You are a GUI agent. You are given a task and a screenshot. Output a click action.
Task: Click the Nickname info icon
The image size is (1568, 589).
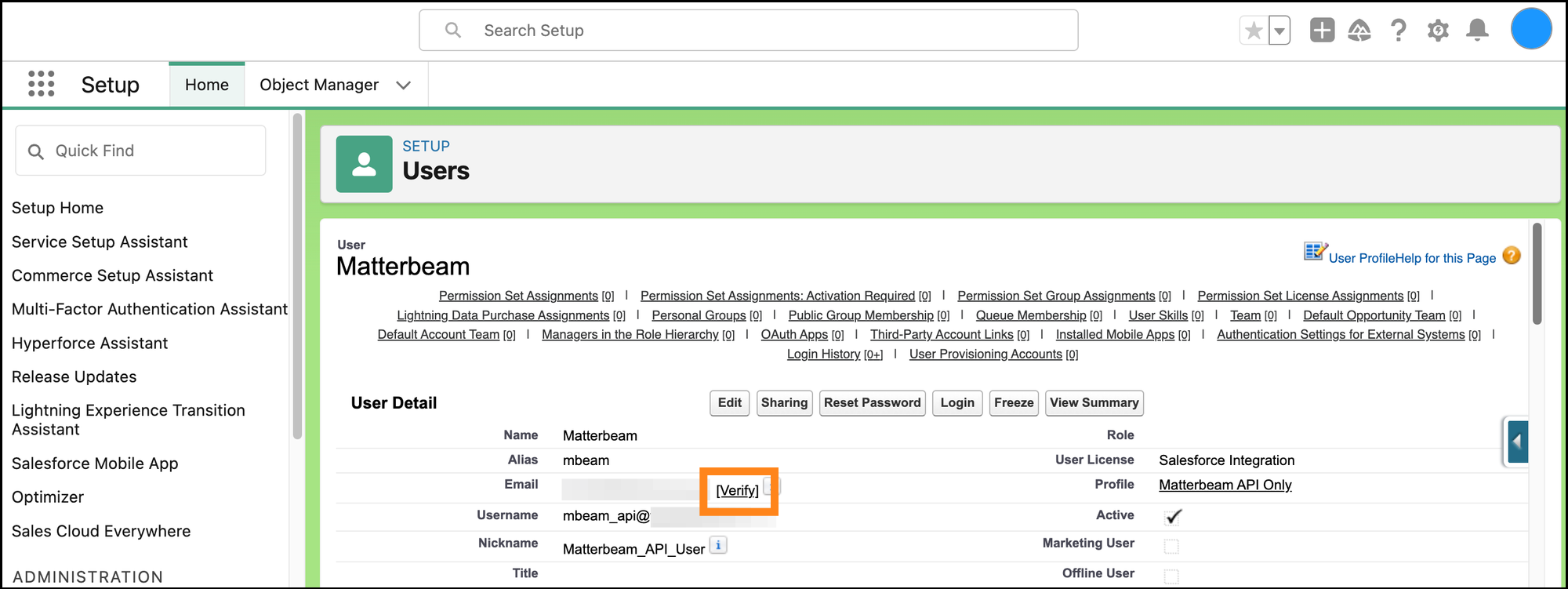718,545
